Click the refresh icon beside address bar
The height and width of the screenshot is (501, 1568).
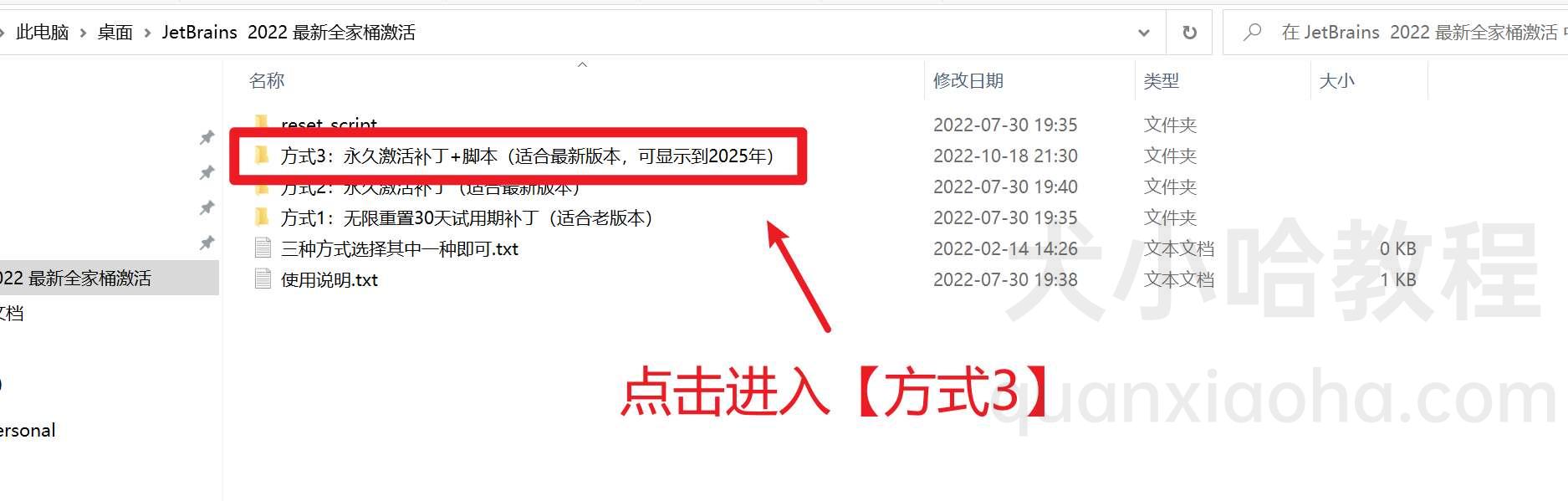click(1189, 33)
